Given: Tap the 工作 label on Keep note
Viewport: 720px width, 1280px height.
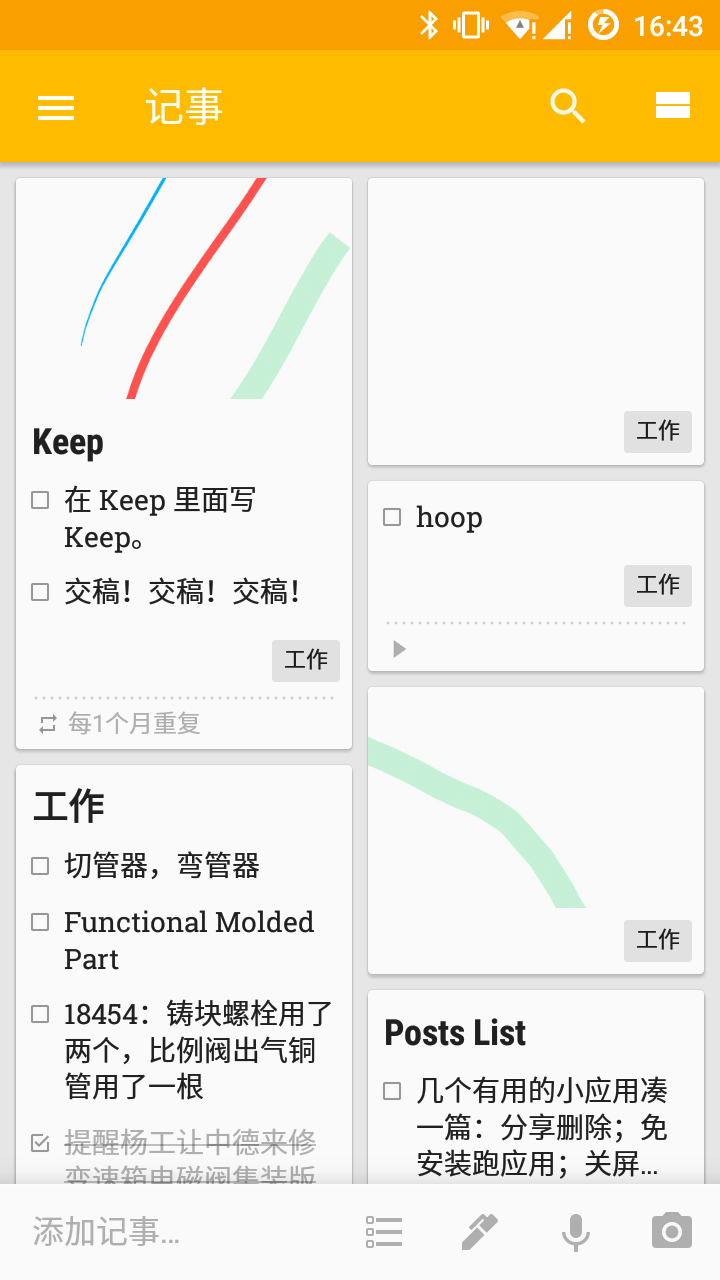Looking at the screenshot, I should pos(306,660).
